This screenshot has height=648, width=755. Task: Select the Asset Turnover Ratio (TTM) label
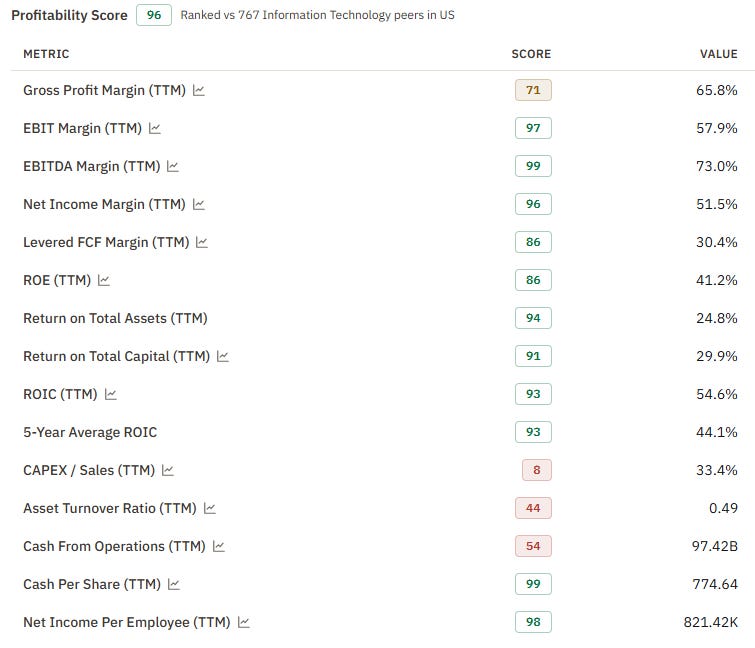click(110, 508)
